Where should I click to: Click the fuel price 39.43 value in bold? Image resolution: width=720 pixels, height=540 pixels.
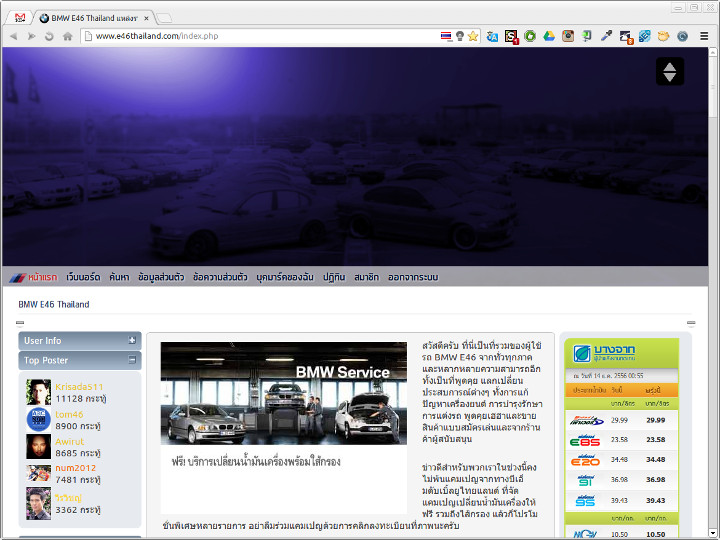pos(655,501)
